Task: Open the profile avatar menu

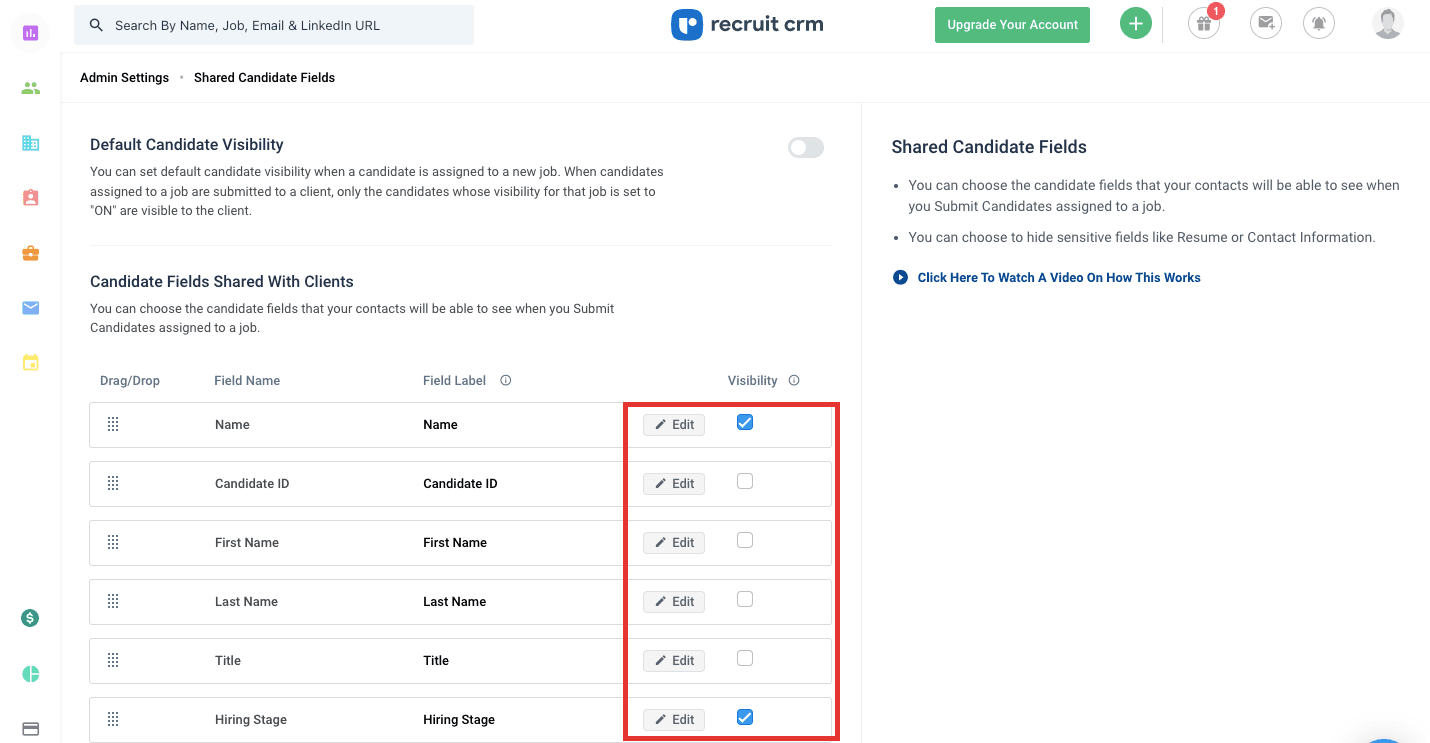Action: click(1387, 22)
